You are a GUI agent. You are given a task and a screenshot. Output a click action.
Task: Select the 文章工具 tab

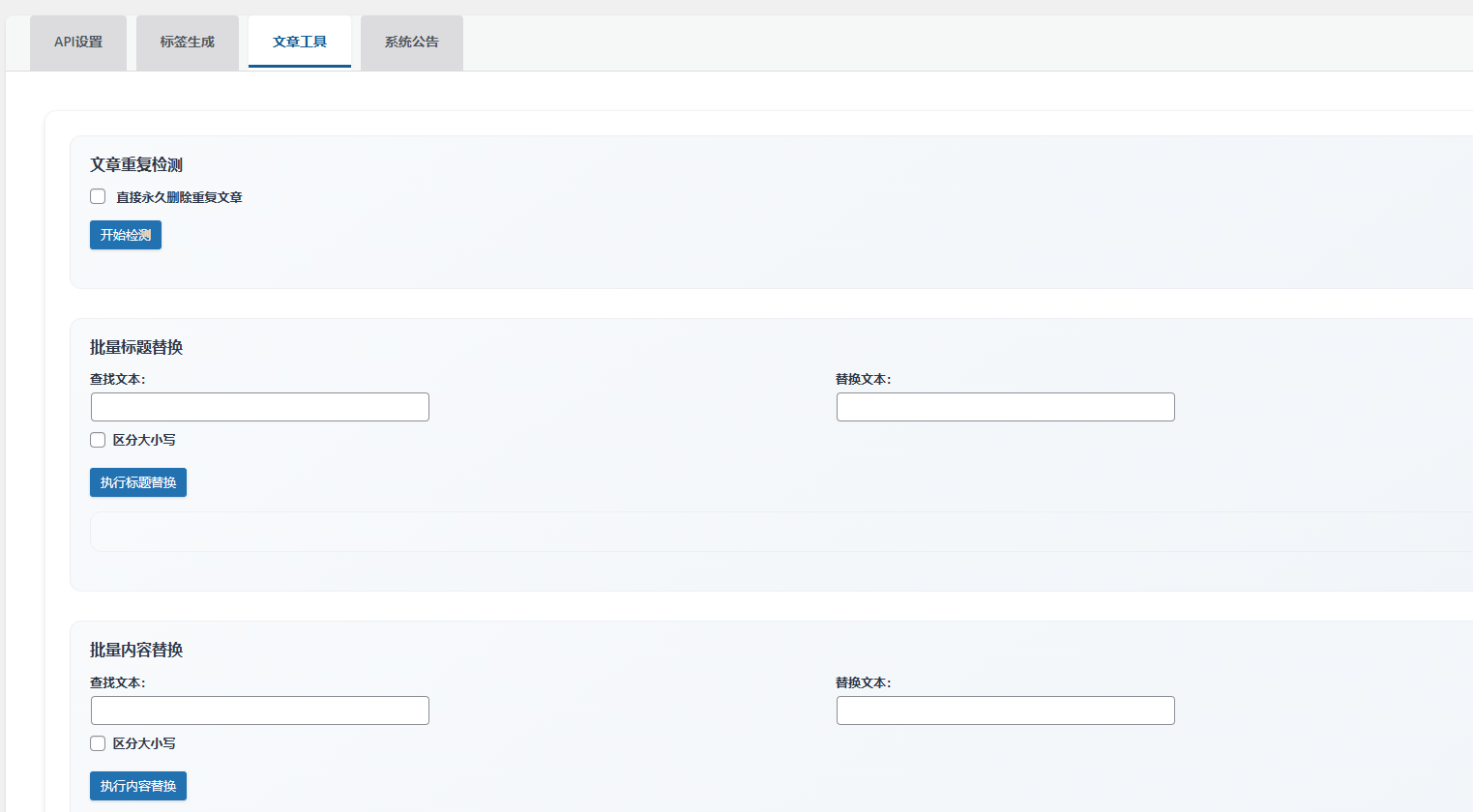(x=300, y=43)
